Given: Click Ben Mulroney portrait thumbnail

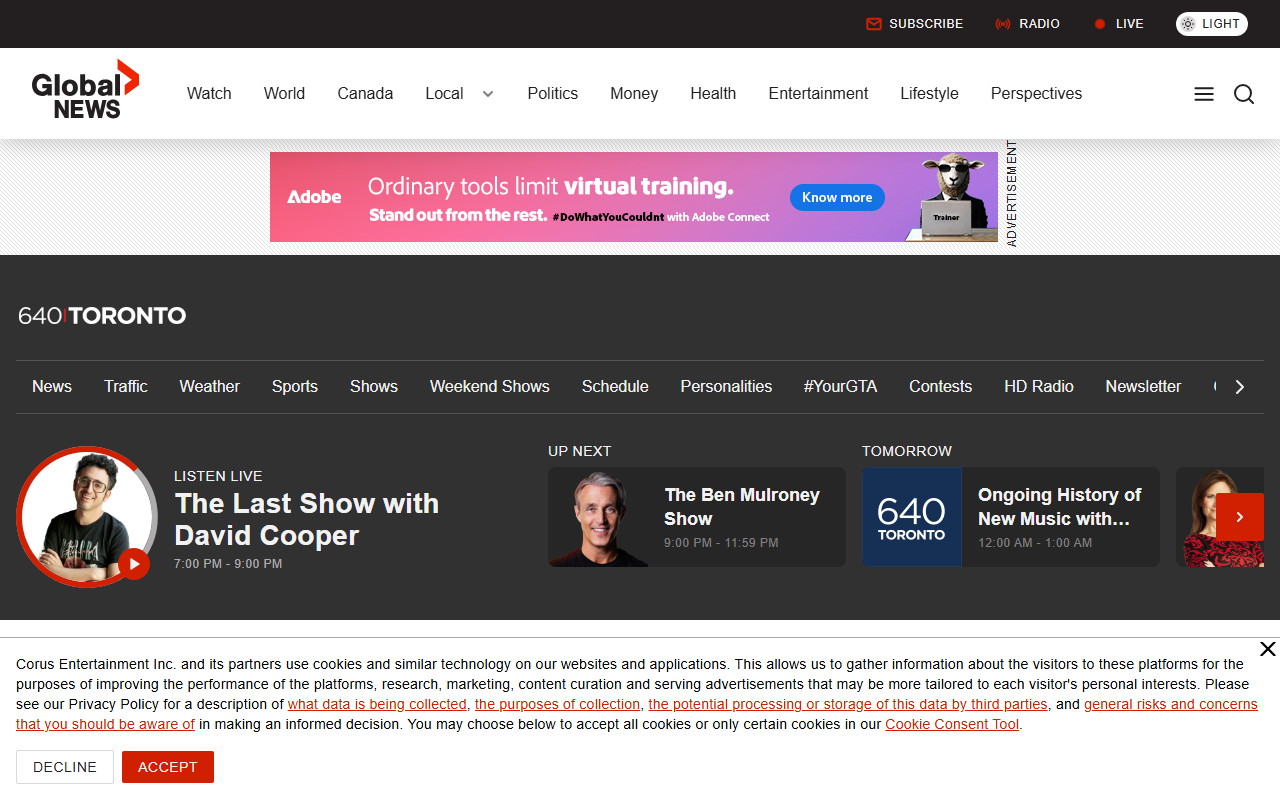Looking at the screenshot, I should click(598, 517).
